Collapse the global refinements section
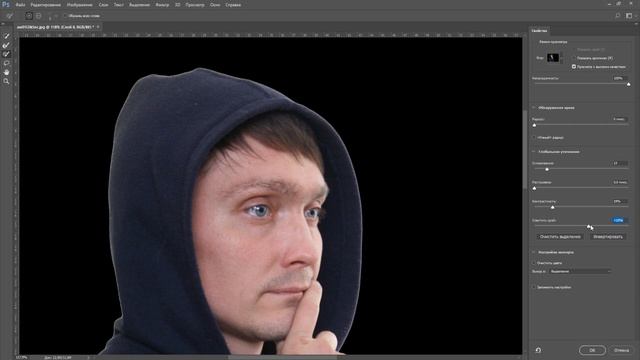 (534, 151)
